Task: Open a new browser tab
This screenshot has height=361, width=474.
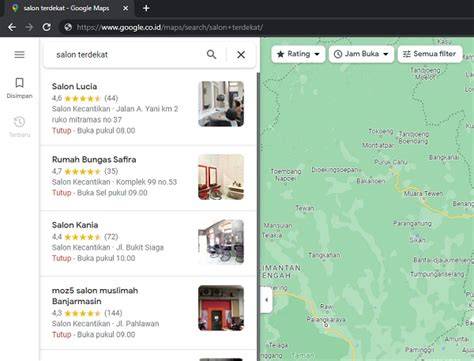Action: pos(146,8)
